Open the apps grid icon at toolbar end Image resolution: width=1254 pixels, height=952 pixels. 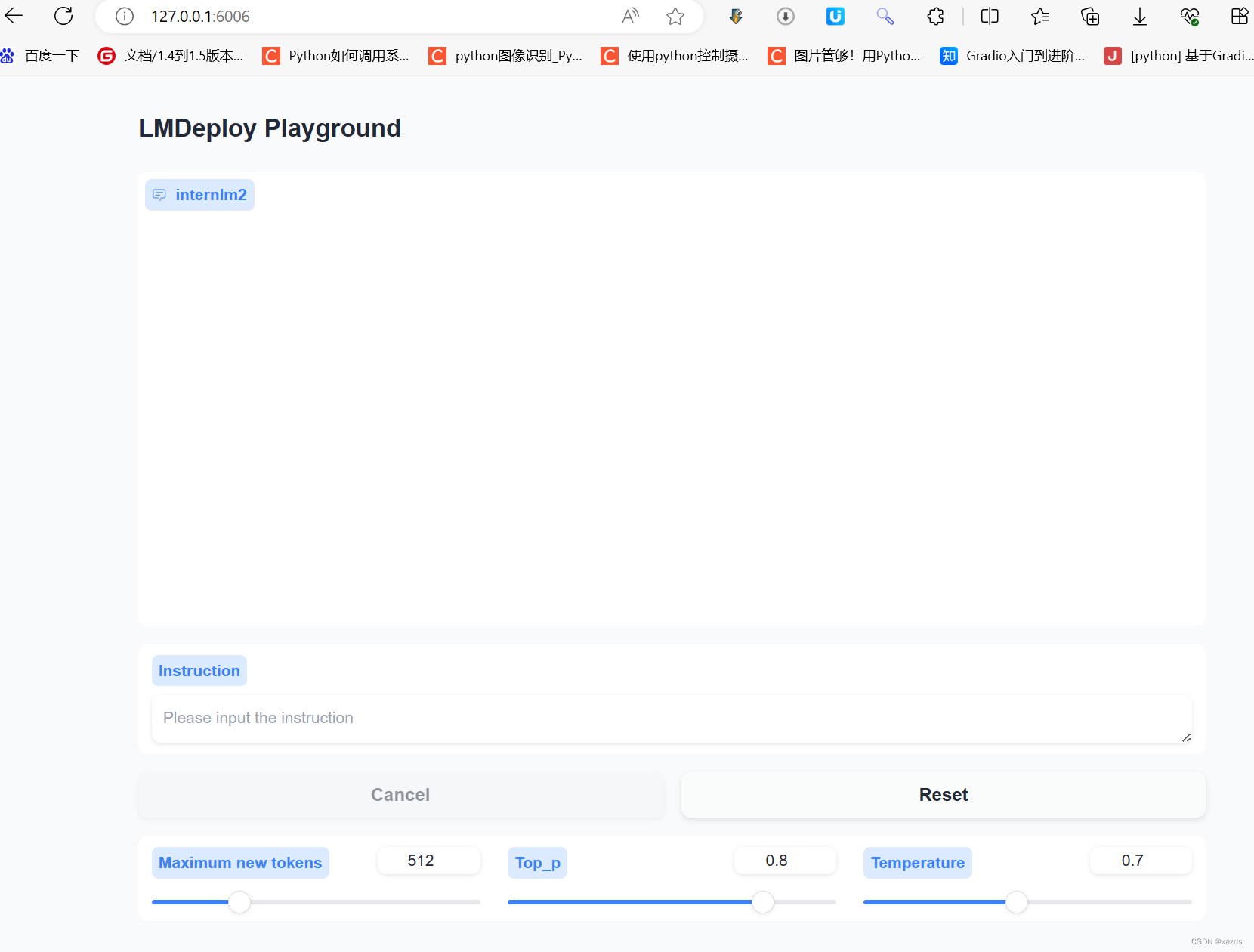[1240, 17]
